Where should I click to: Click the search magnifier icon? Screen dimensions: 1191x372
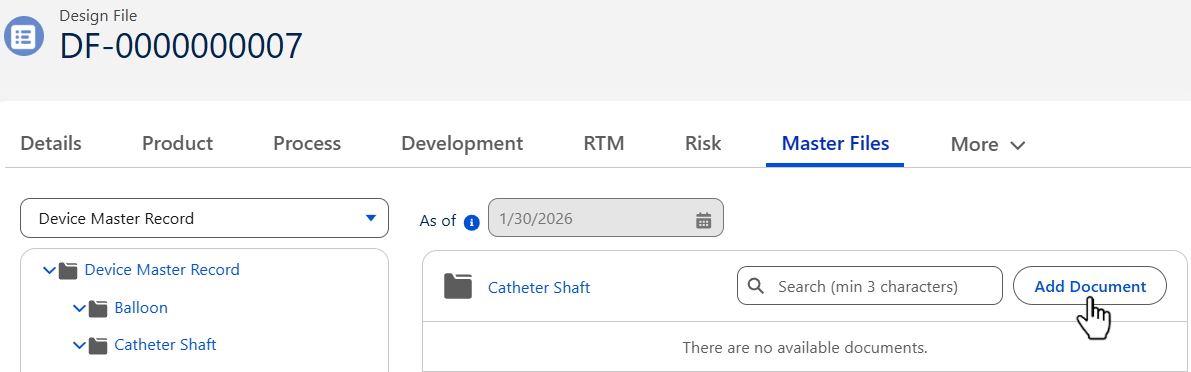756,286
